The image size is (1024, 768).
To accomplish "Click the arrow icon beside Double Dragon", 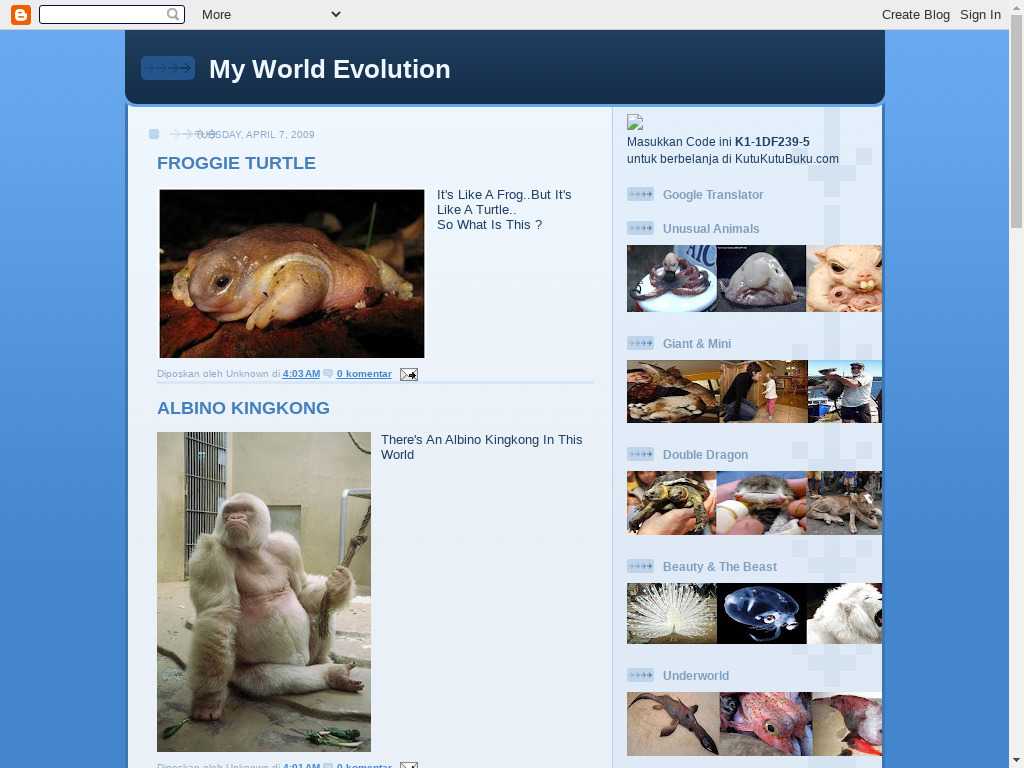I will tap(640, 454).
